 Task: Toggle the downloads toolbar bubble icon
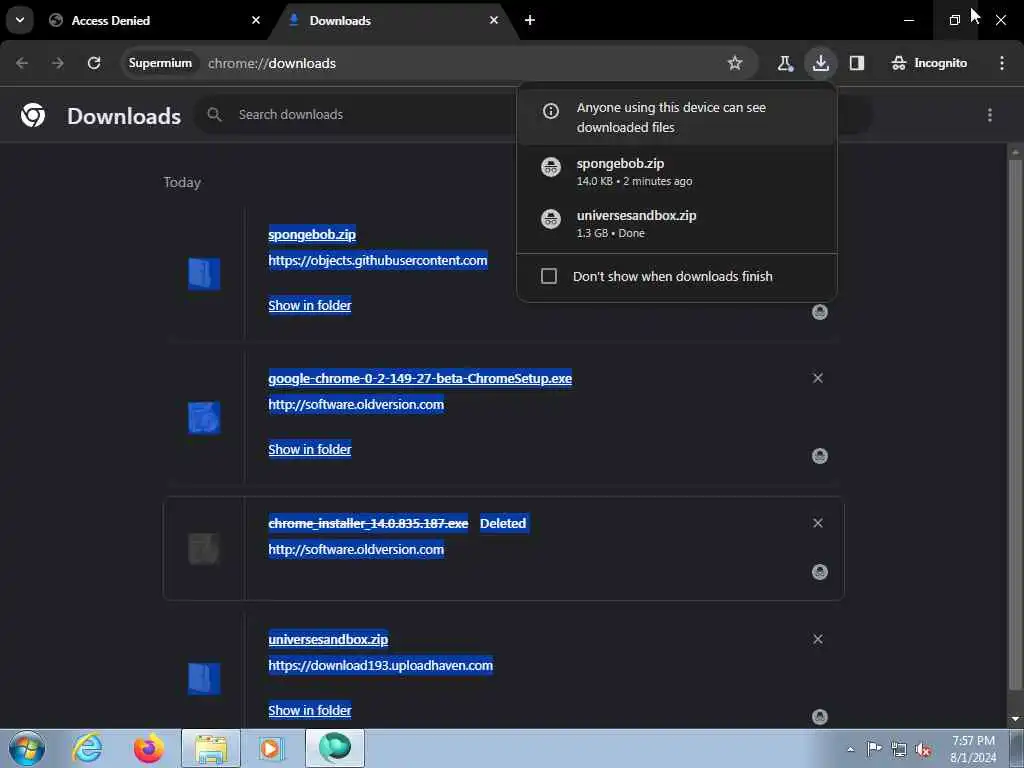820,63
